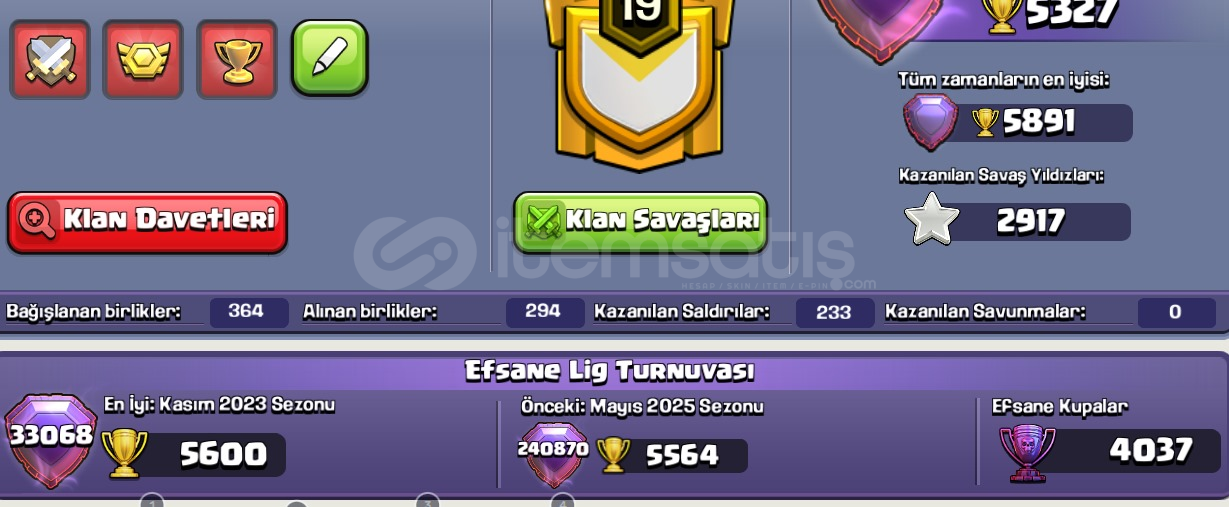Screen dimensions: 1229x507
Task: Click the Efsane Lig Turnuvası header
Action: click(x=610, y=372)
